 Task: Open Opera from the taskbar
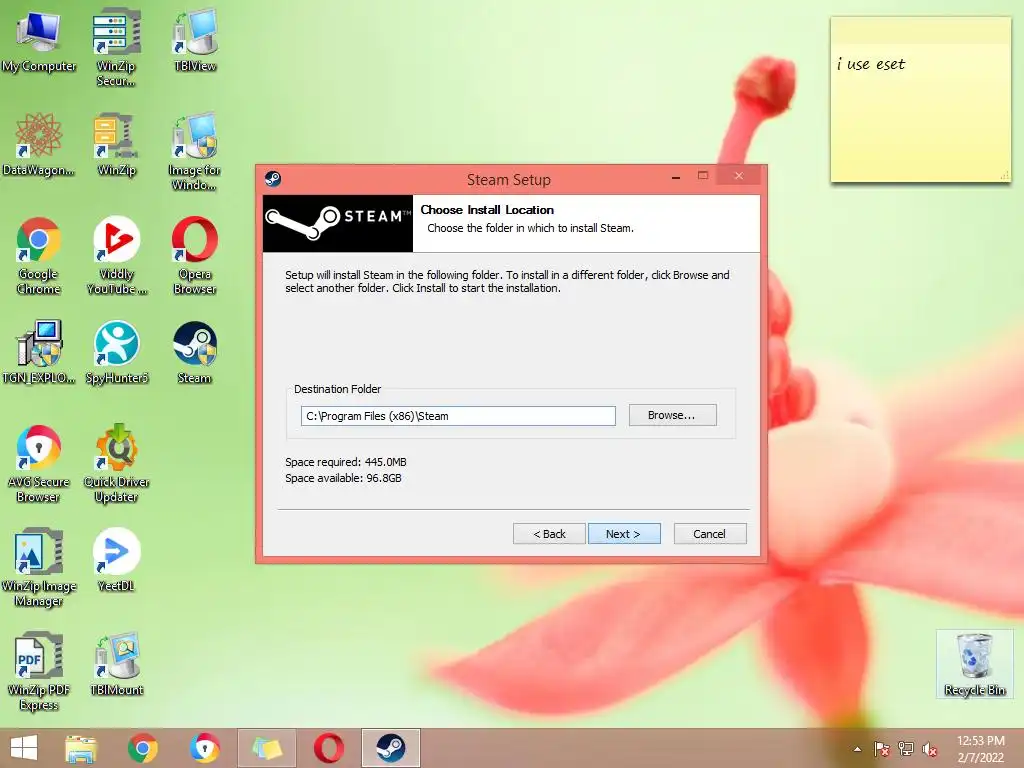328,748
